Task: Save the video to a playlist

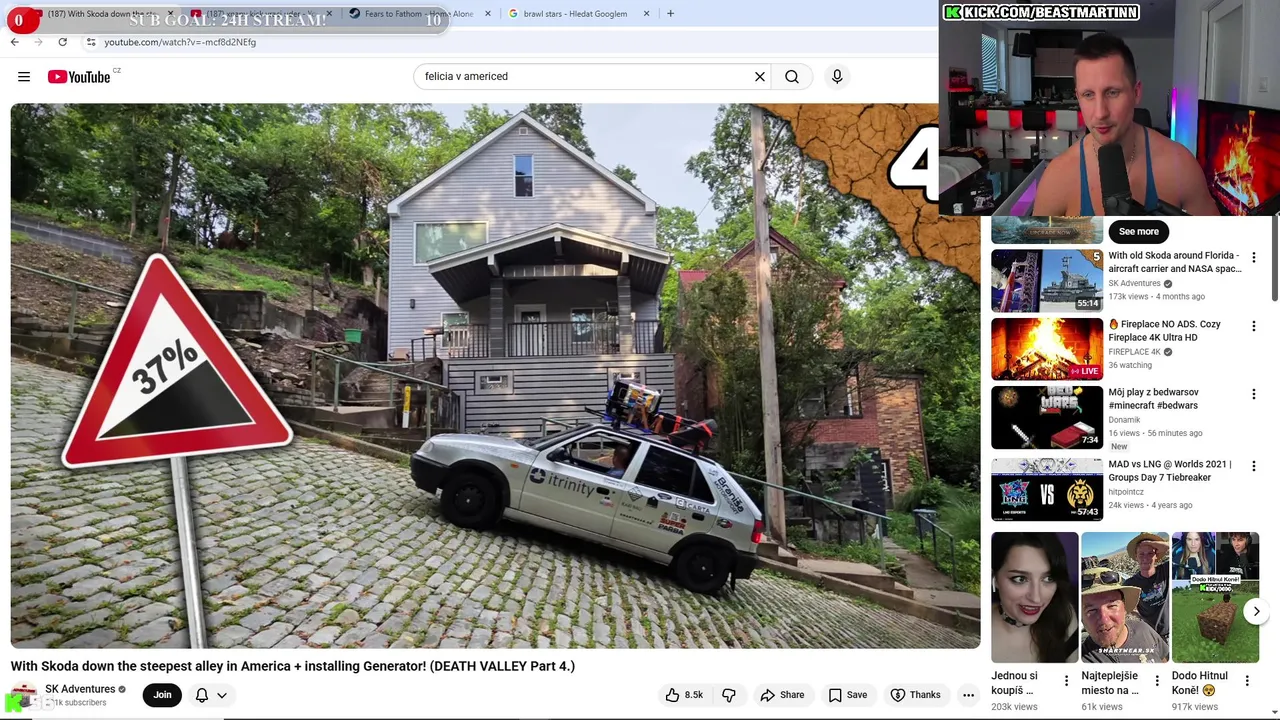Action: tap(848, 695)
